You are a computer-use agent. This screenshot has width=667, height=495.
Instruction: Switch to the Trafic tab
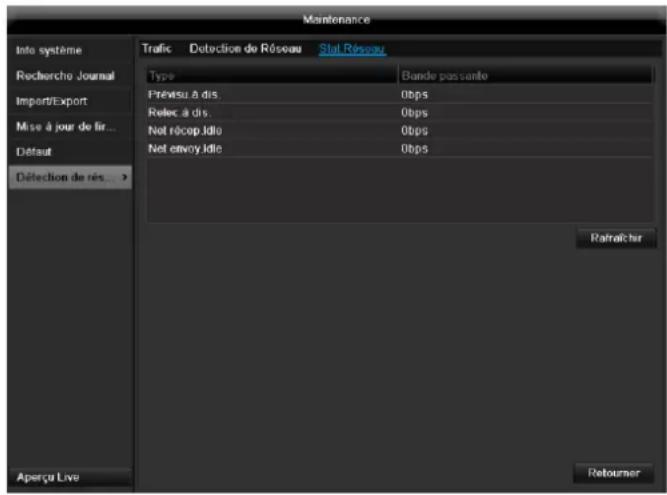(156, 48)
